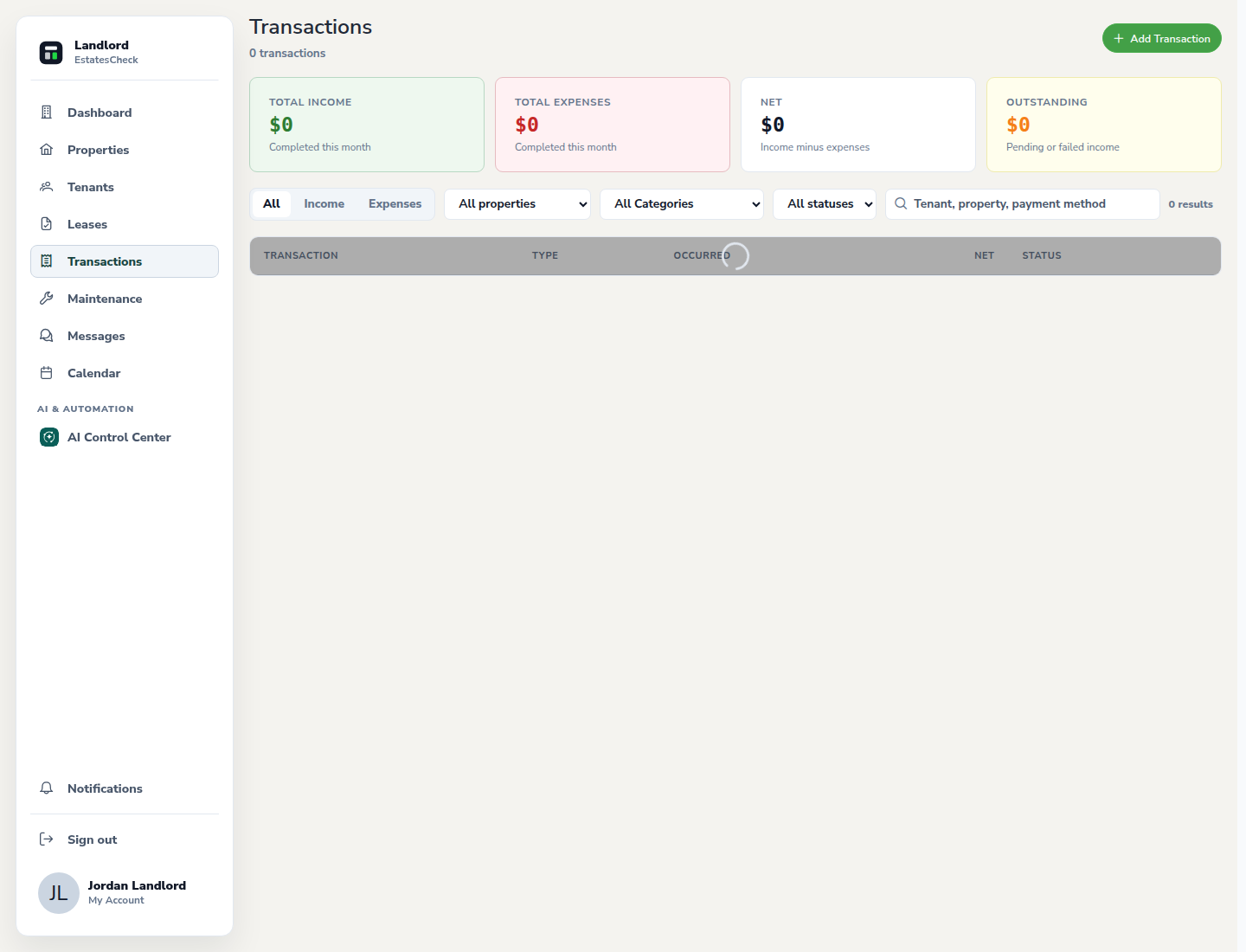
Task: Click the Leases document icon
Action: (x=47, y=224)
